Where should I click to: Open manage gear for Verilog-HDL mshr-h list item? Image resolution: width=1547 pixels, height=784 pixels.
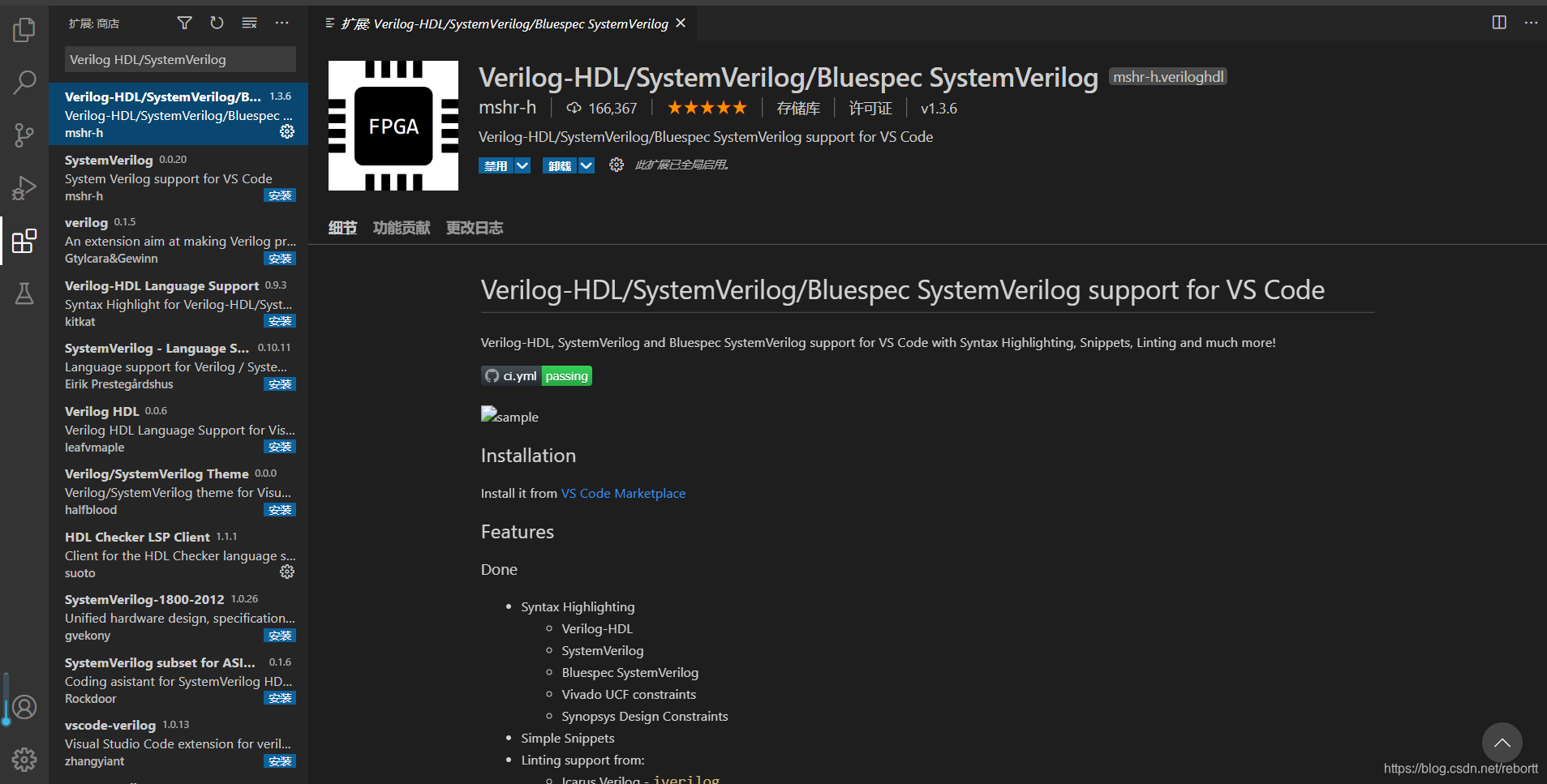pos(287,131)
